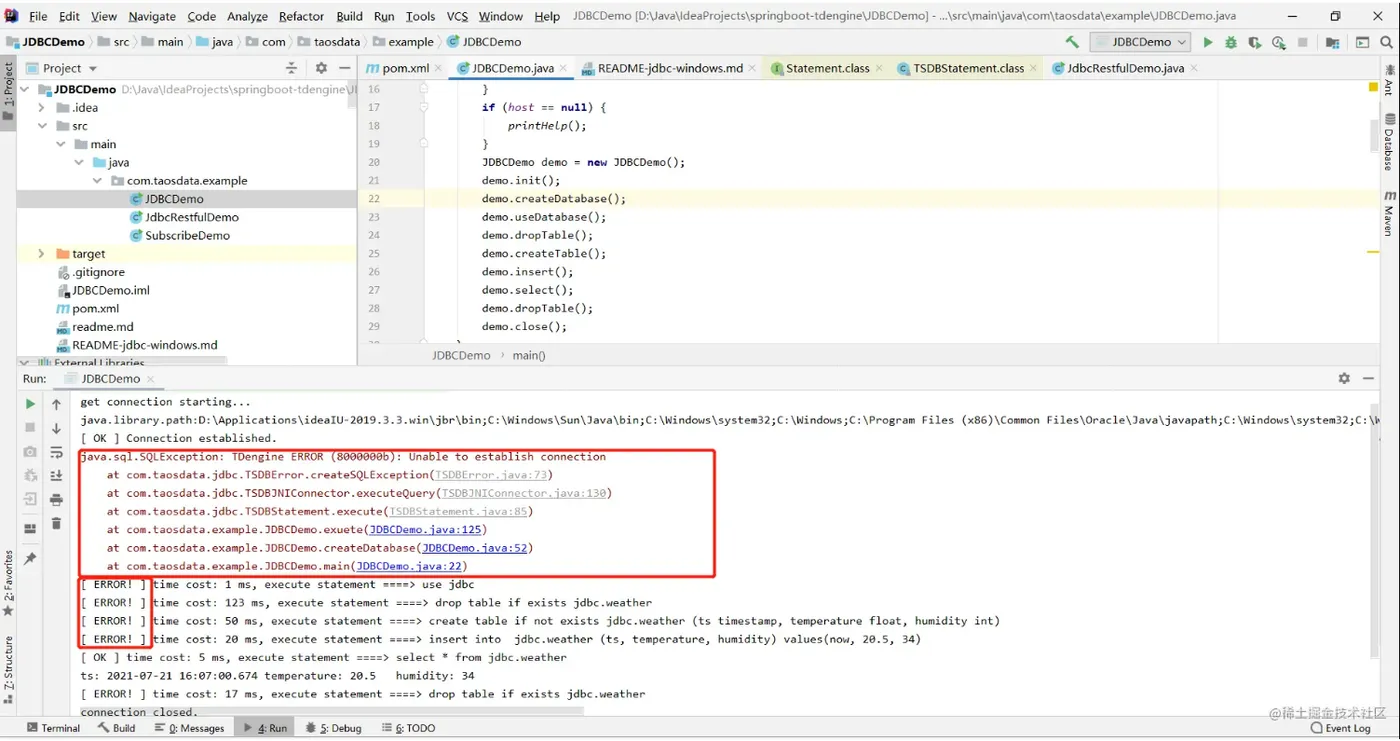Toggle the Database tool window
This screenshot has height=741, width=1400.
tap(1390, 141)
